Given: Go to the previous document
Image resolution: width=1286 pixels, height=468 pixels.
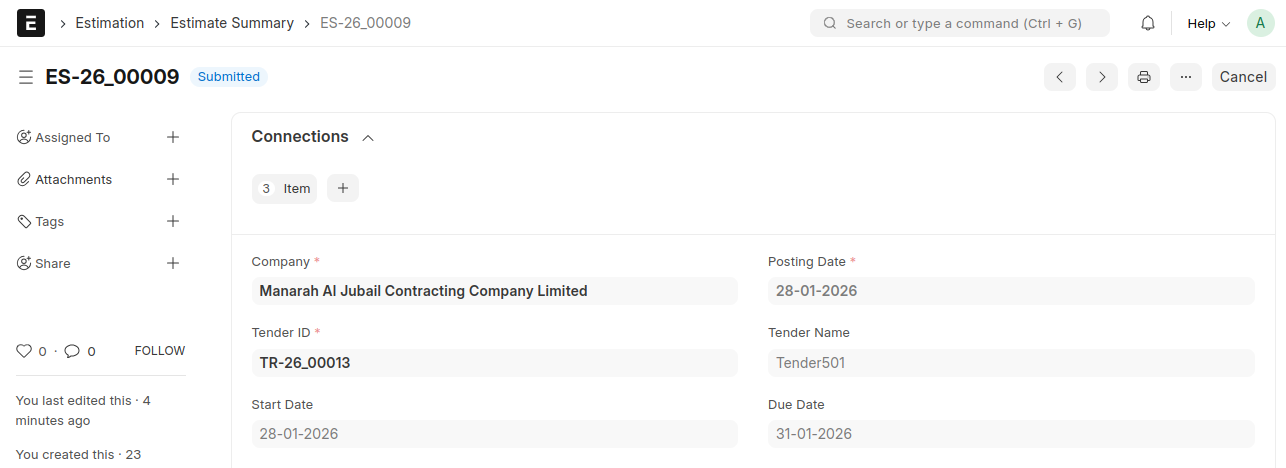Looking at the screenshot, I should [1060, 77].
